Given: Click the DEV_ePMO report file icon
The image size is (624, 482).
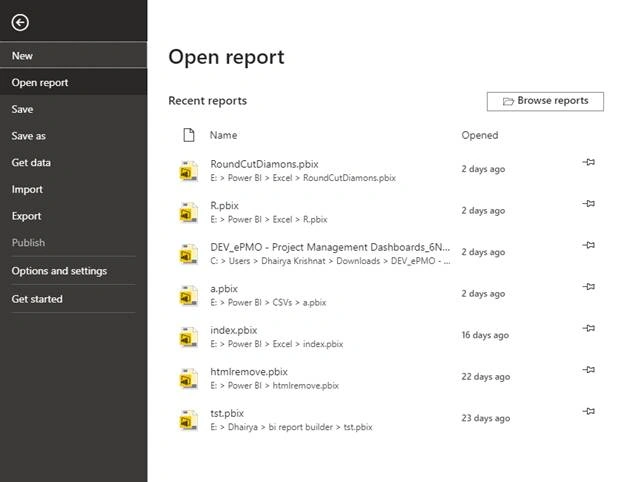Looking at the screenshot, I should point(188,254).
